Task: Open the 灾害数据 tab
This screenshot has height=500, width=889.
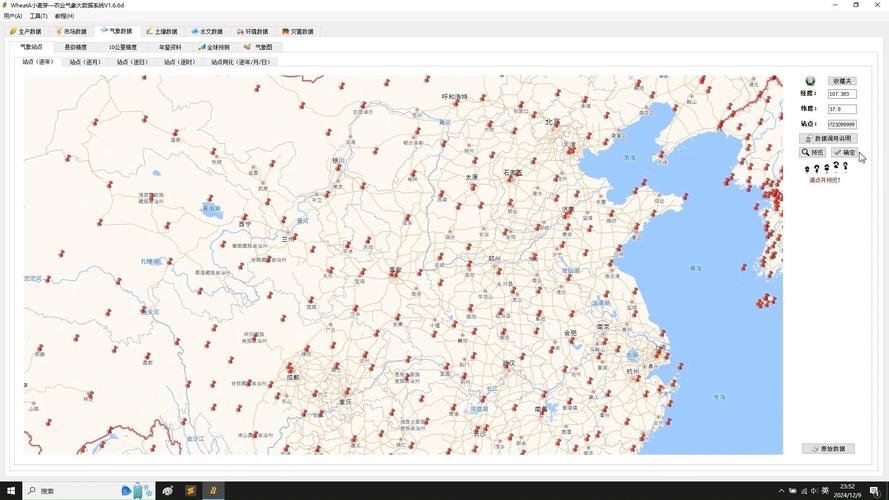Action: pyautogui.click(x=298, y=31)
